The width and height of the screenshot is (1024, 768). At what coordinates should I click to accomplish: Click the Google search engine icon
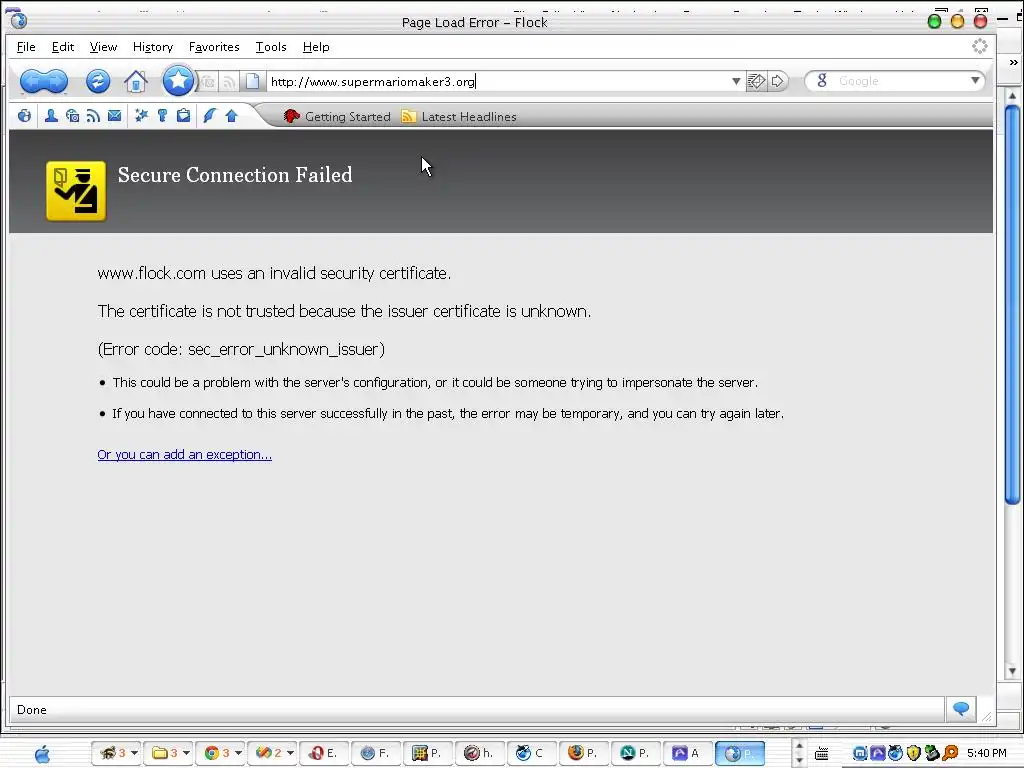[822, 80]
